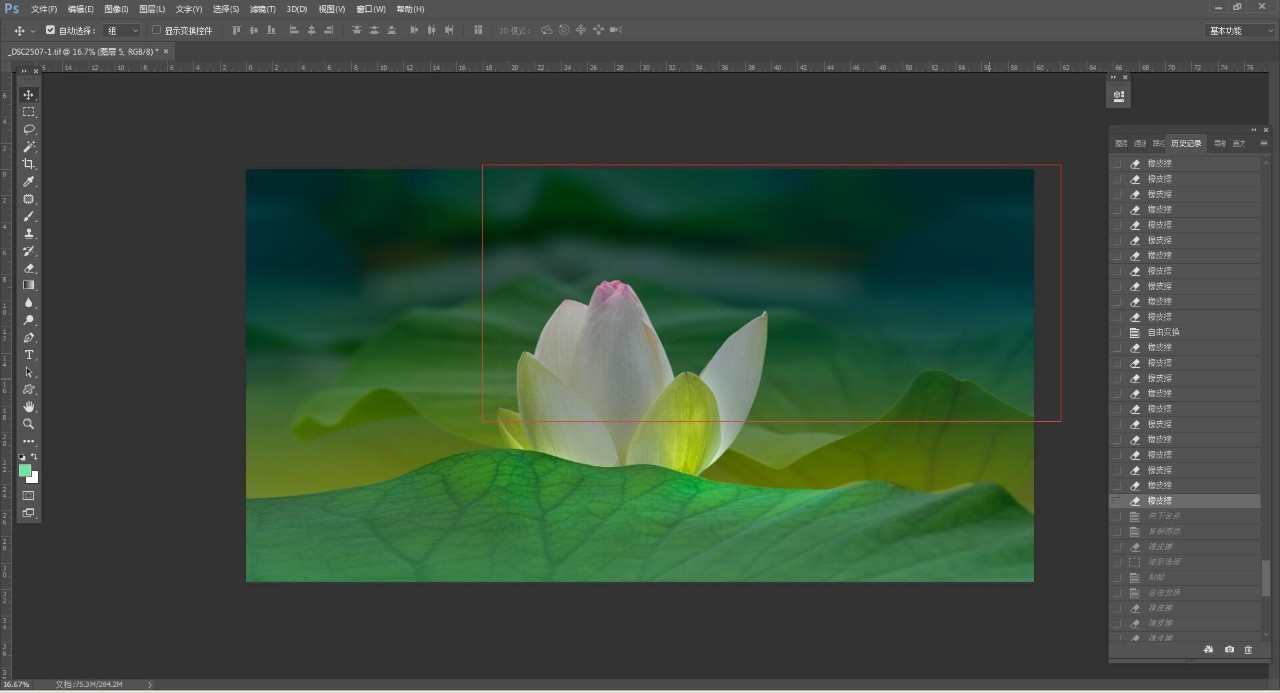Choose the Eyedropper tool
This screenshot has width=1280, height=693.
click(29, 181)
